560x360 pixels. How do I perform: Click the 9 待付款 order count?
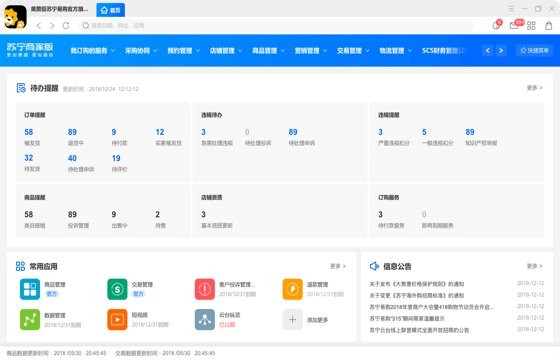click(x=114, y=132)
